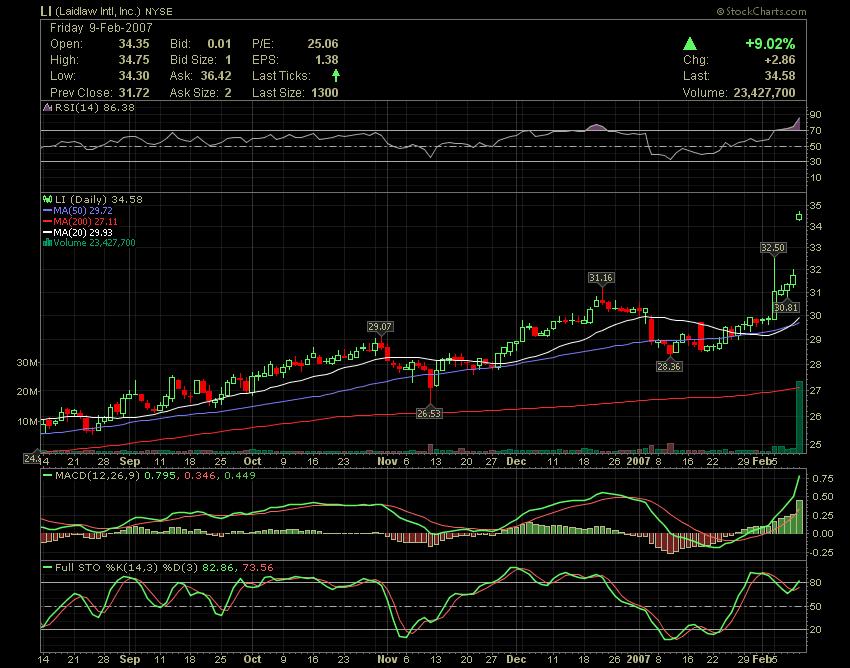Click the green Last Ticks up arrow

click(x=336, y=75)
